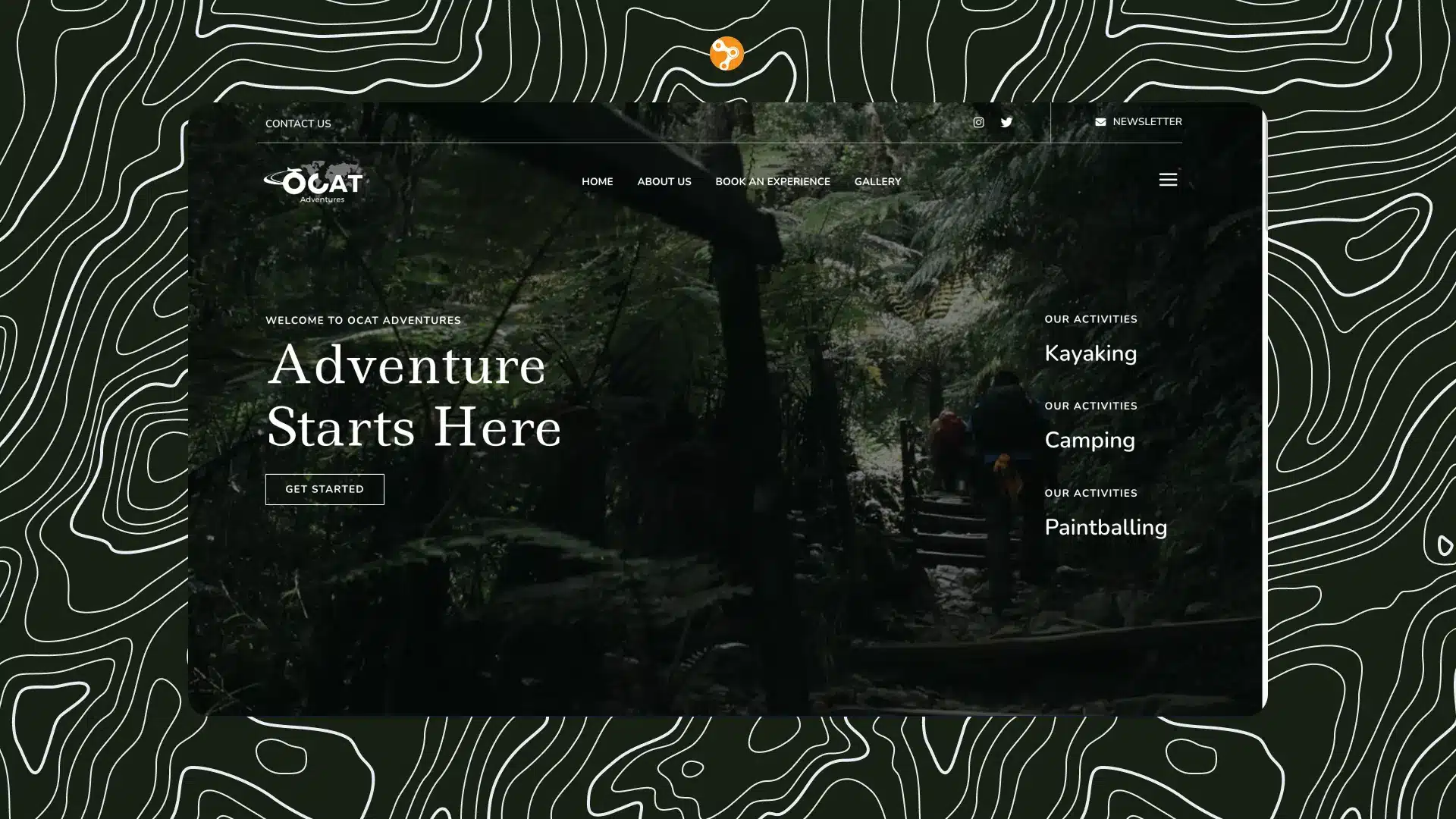This screenshot has width=1456, height=819.
Task: Click the Get Started button
Action: (x=325, y=489)
